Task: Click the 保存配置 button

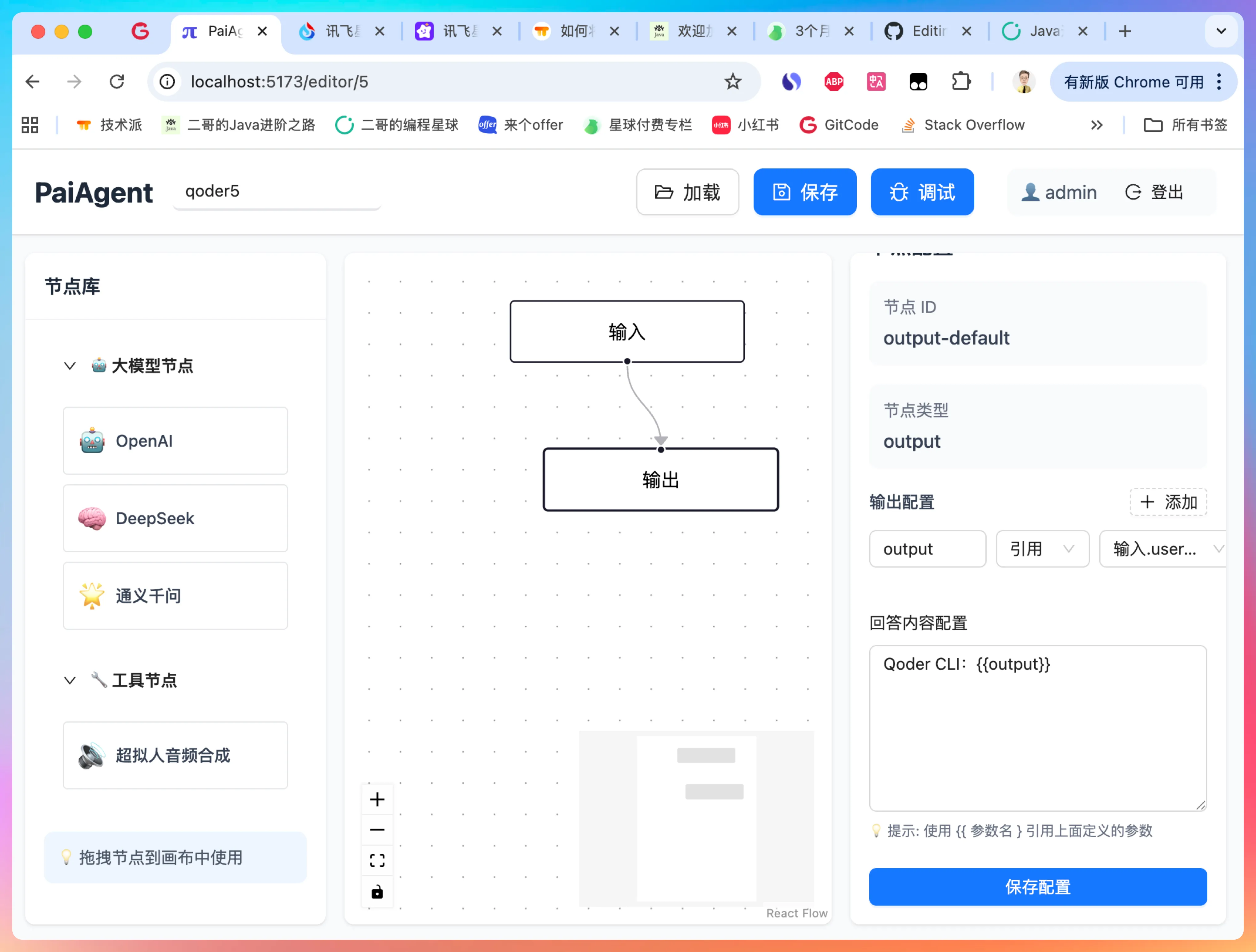Action: (1037, 886)
